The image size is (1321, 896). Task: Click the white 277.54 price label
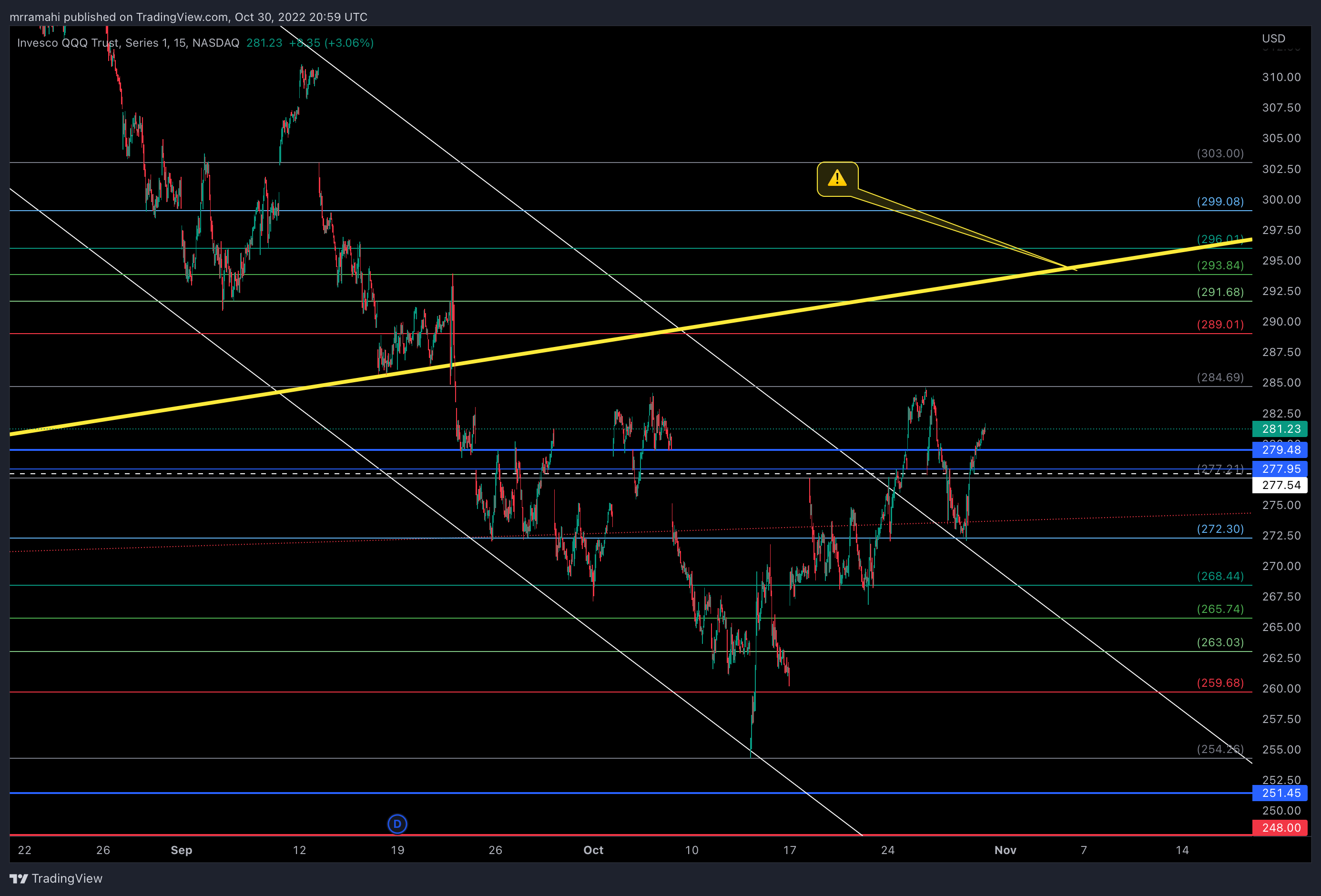pos(1280,485)
